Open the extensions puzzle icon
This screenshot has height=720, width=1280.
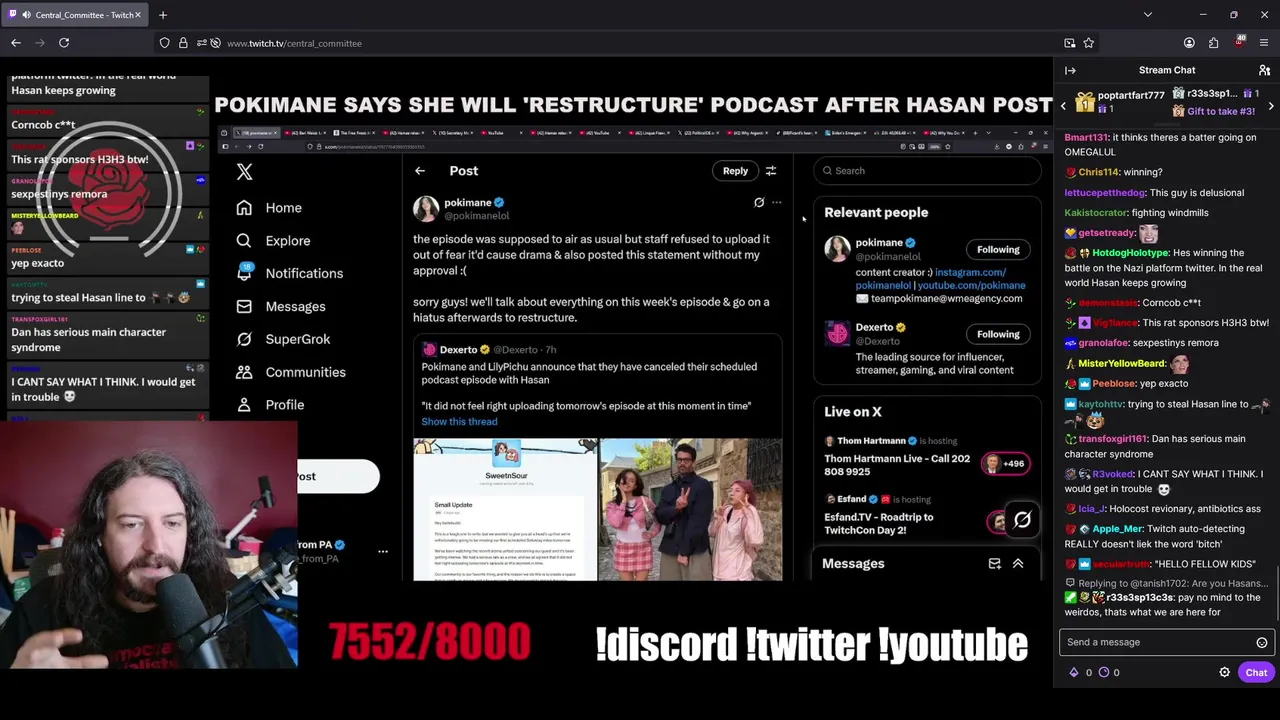pos(1213,43)
